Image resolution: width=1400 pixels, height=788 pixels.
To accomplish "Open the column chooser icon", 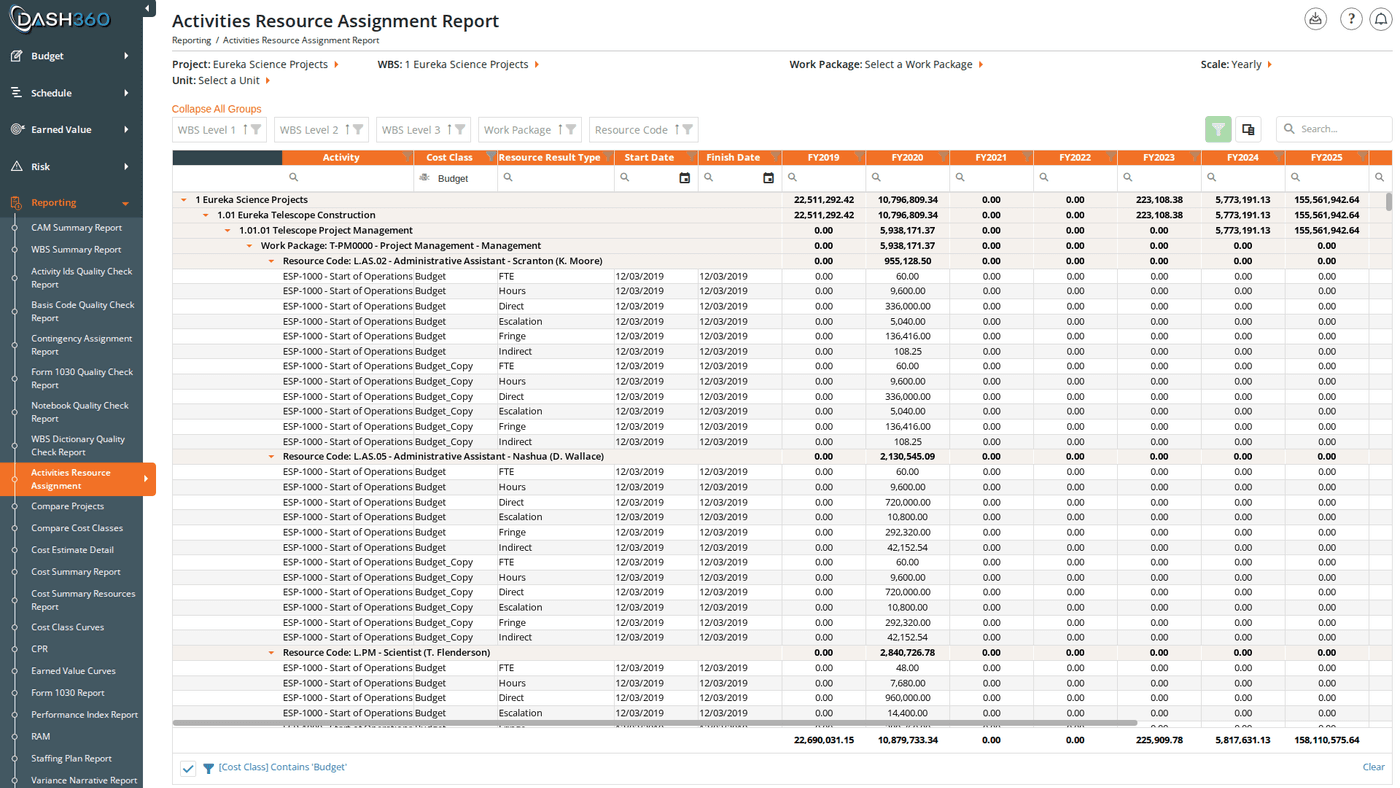I will point(1248,129).
